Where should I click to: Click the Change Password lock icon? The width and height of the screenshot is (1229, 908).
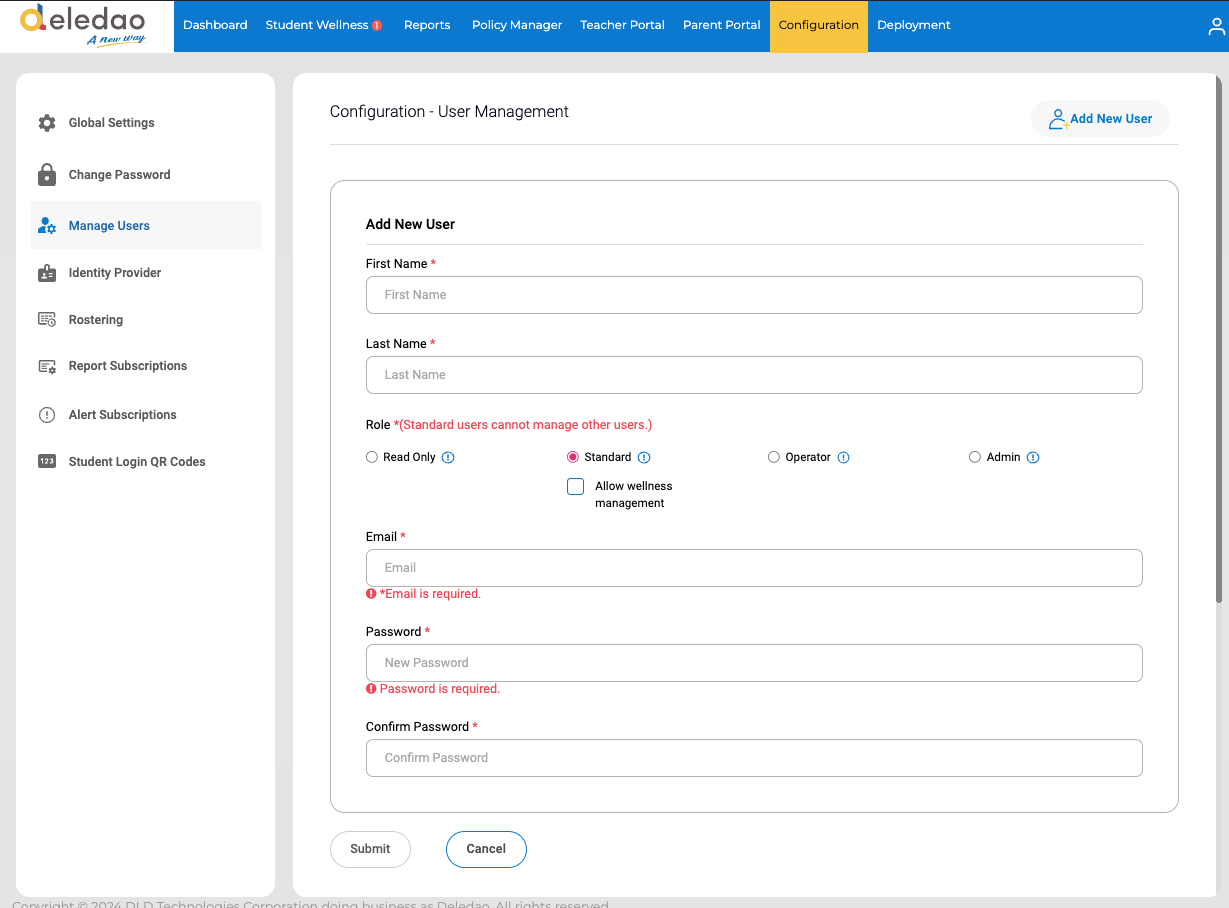47,175
